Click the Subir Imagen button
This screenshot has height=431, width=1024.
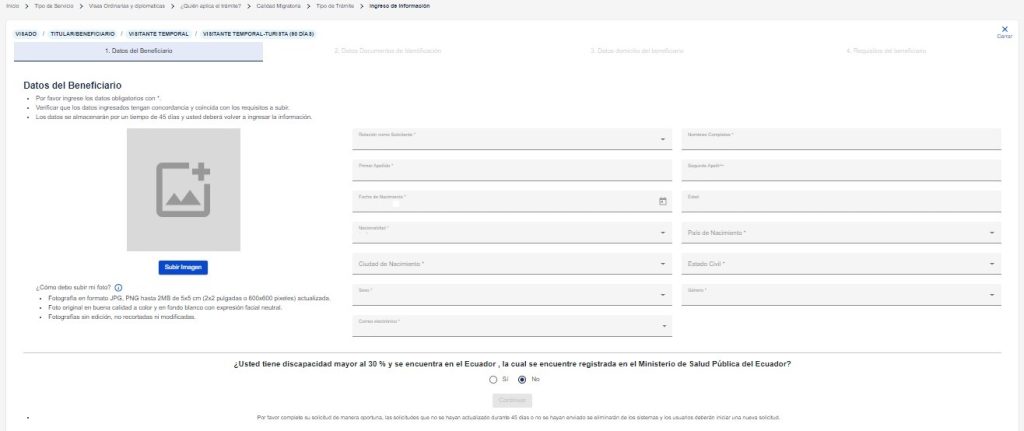[183, 268]
